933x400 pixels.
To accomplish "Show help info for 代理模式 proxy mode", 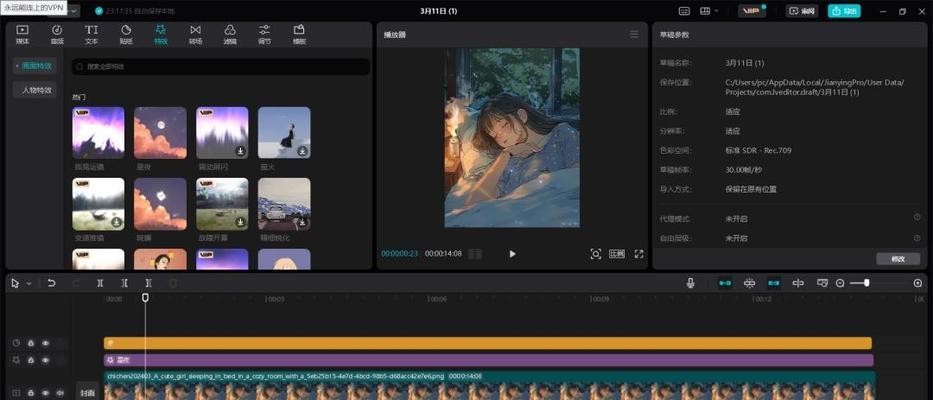I will (917, 218).
